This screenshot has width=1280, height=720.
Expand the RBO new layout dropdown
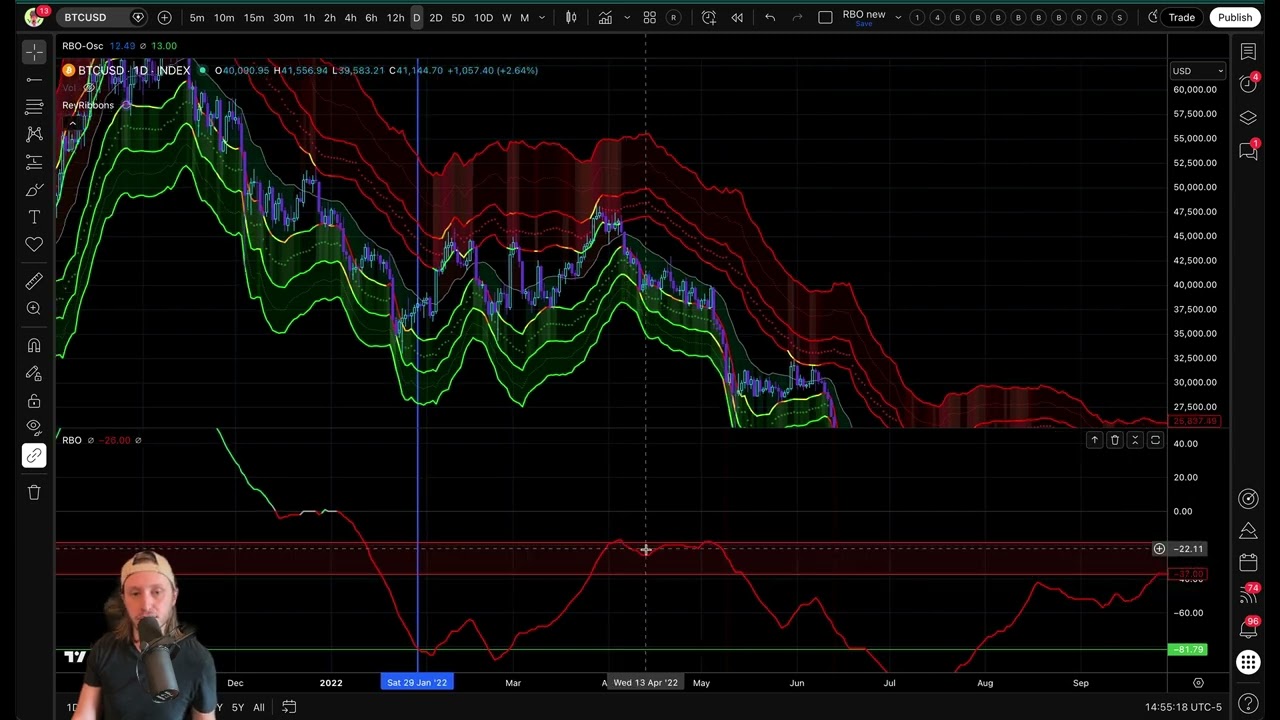click(x=898, y=18)
